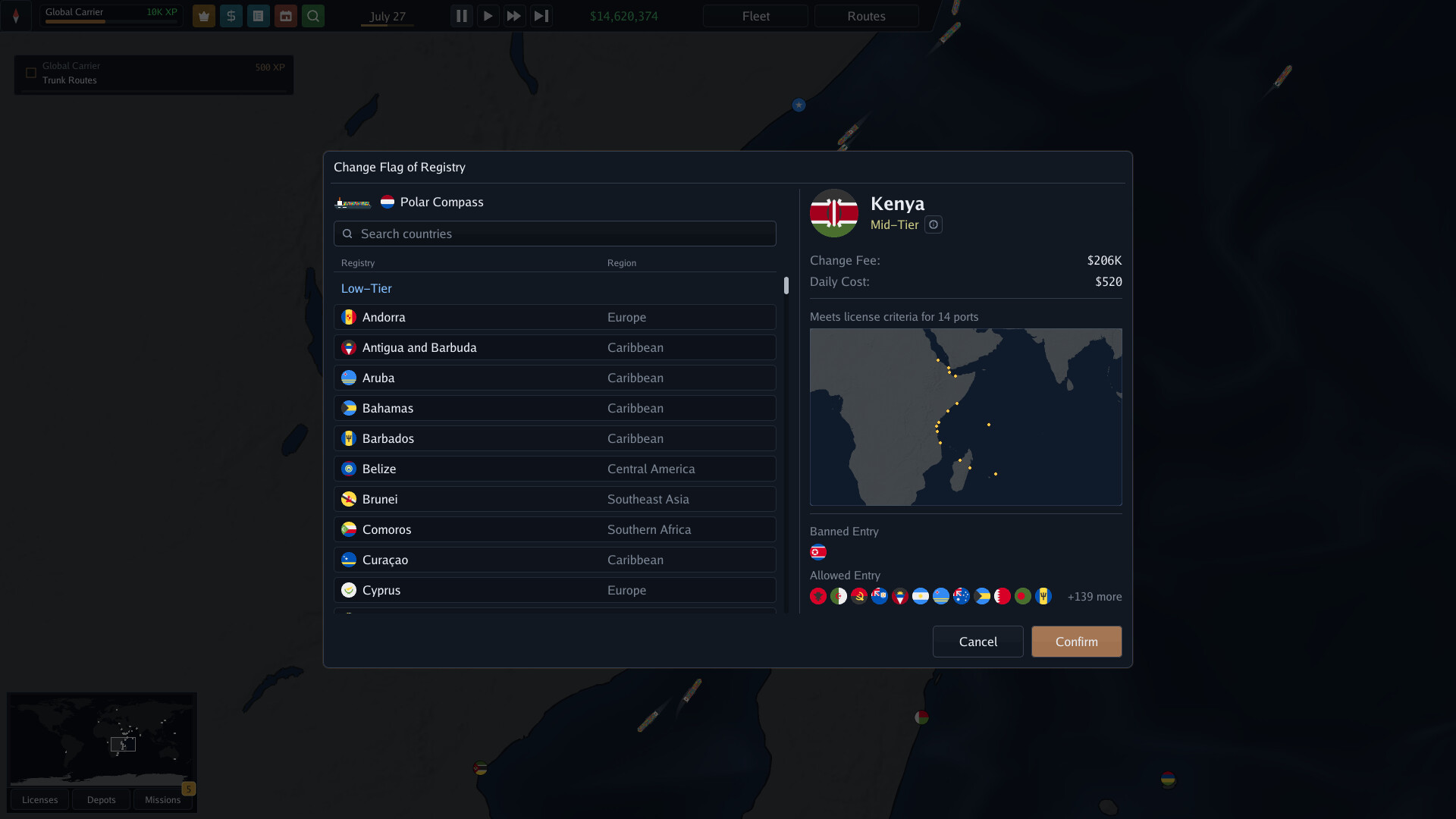Open the Routes tab
The height and width of the screenshot is (819, 1456).
coord(866,16)
